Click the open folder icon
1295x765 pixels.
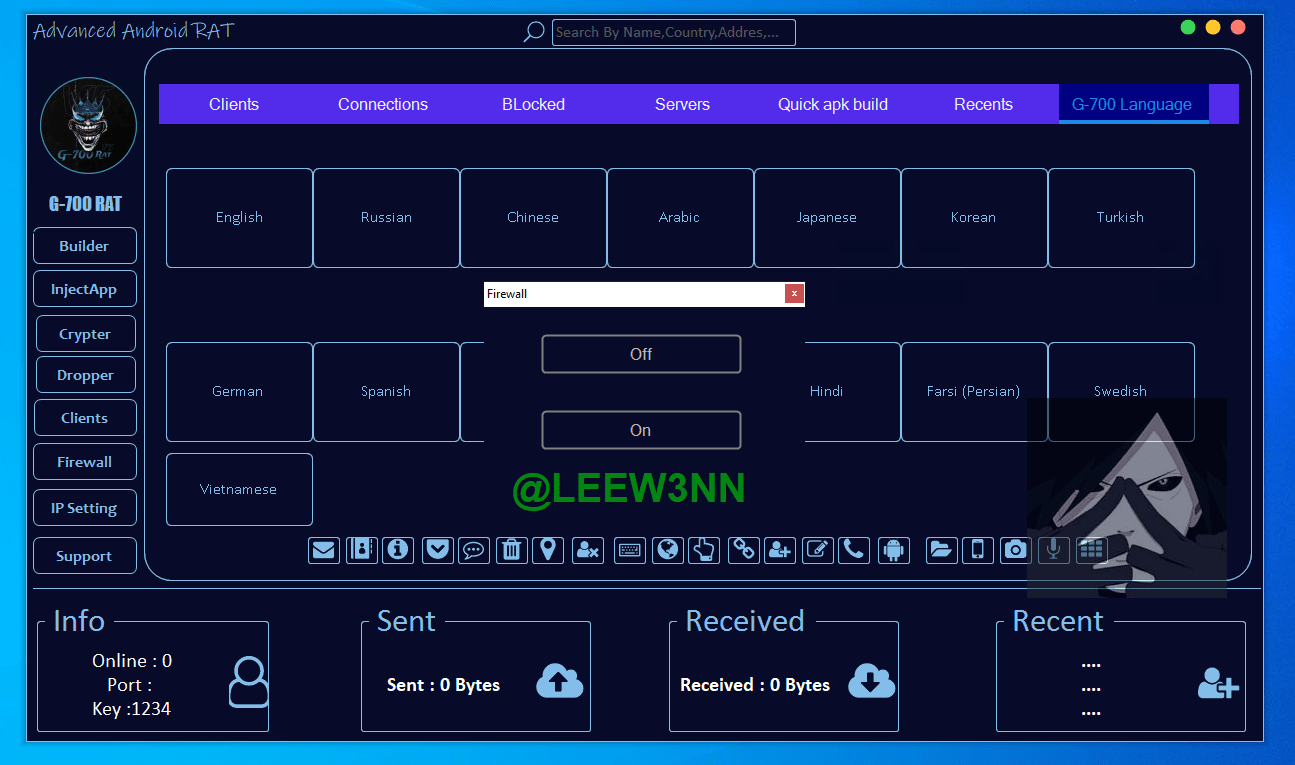click(x=941, y=550)
